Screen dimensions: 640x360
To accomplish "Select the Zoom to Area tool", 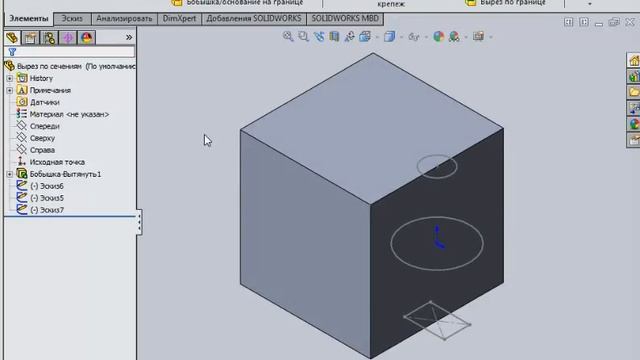I will pyautogui.click(x=303, y=37).
